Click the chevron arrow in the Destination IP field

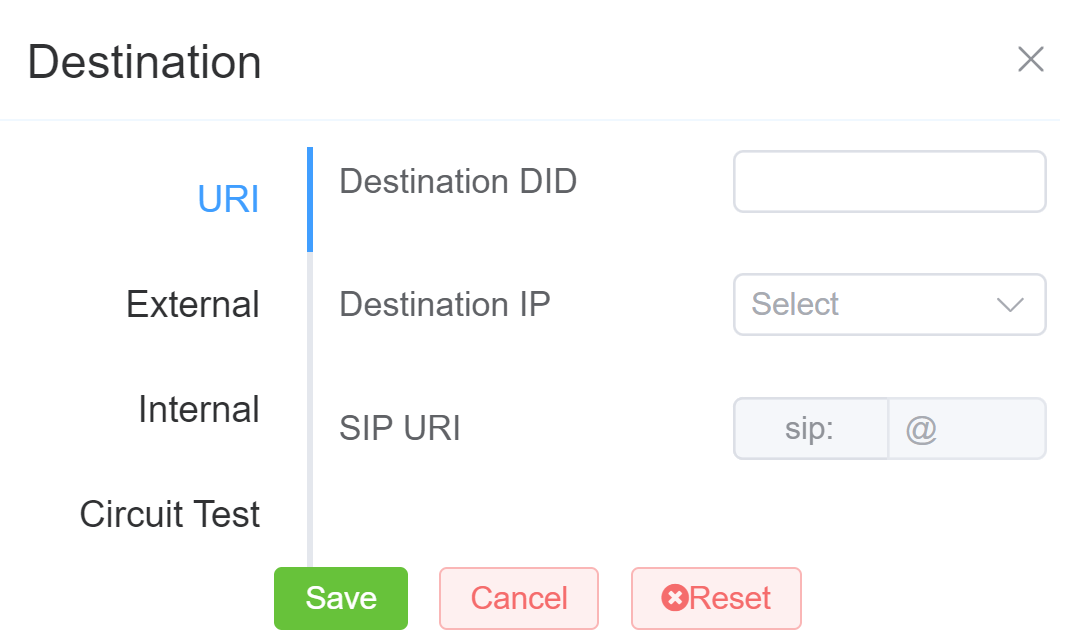point(1011,305)
